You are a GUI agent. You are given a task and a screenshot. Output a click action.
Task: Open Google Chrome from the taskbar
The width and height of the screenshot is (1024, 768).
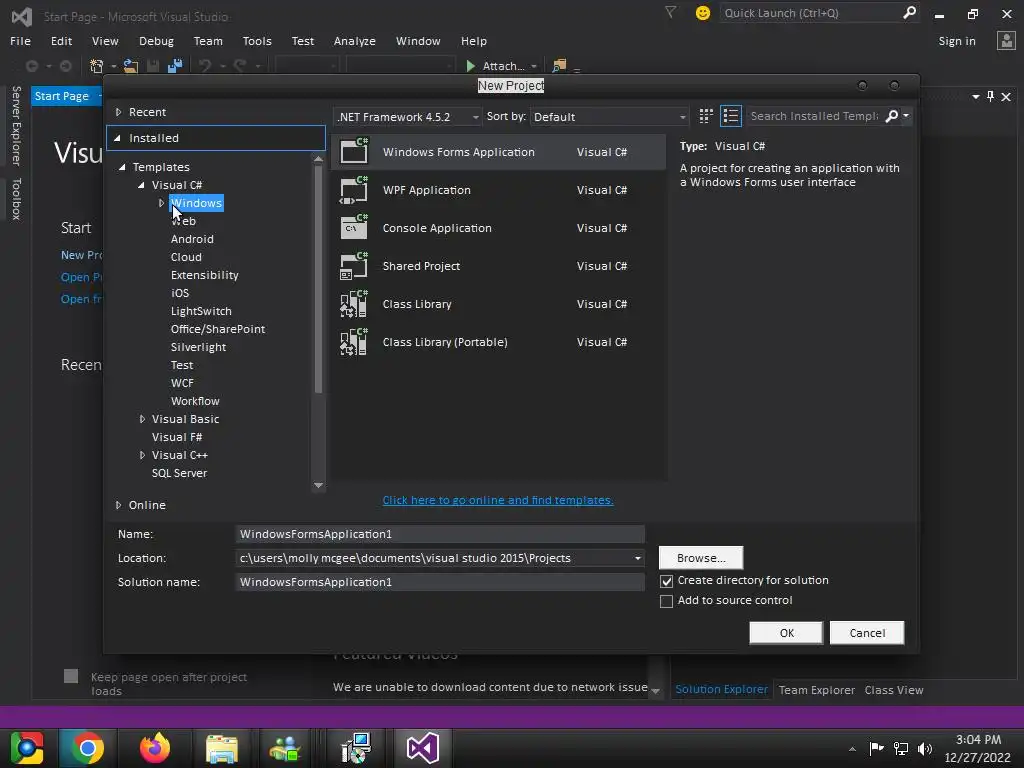tap(87, 748)
